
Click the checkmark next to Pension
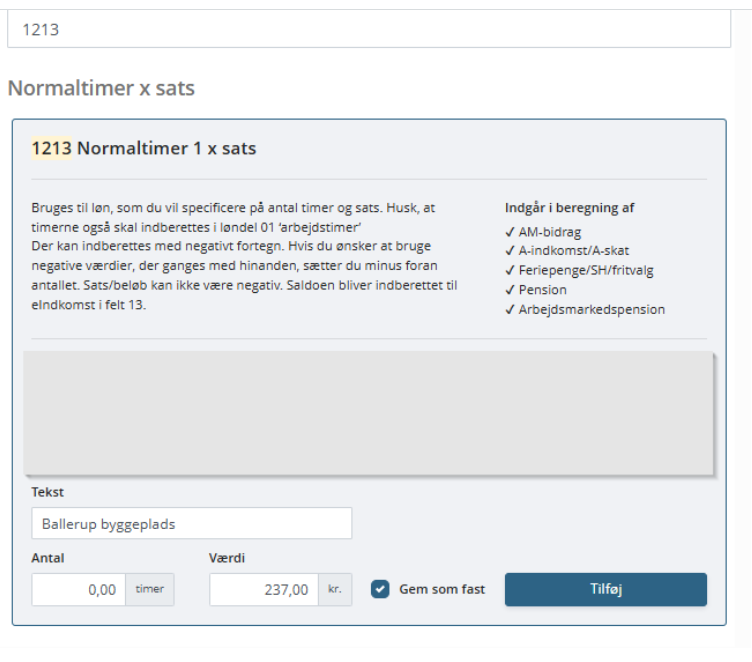coord(510,290)
